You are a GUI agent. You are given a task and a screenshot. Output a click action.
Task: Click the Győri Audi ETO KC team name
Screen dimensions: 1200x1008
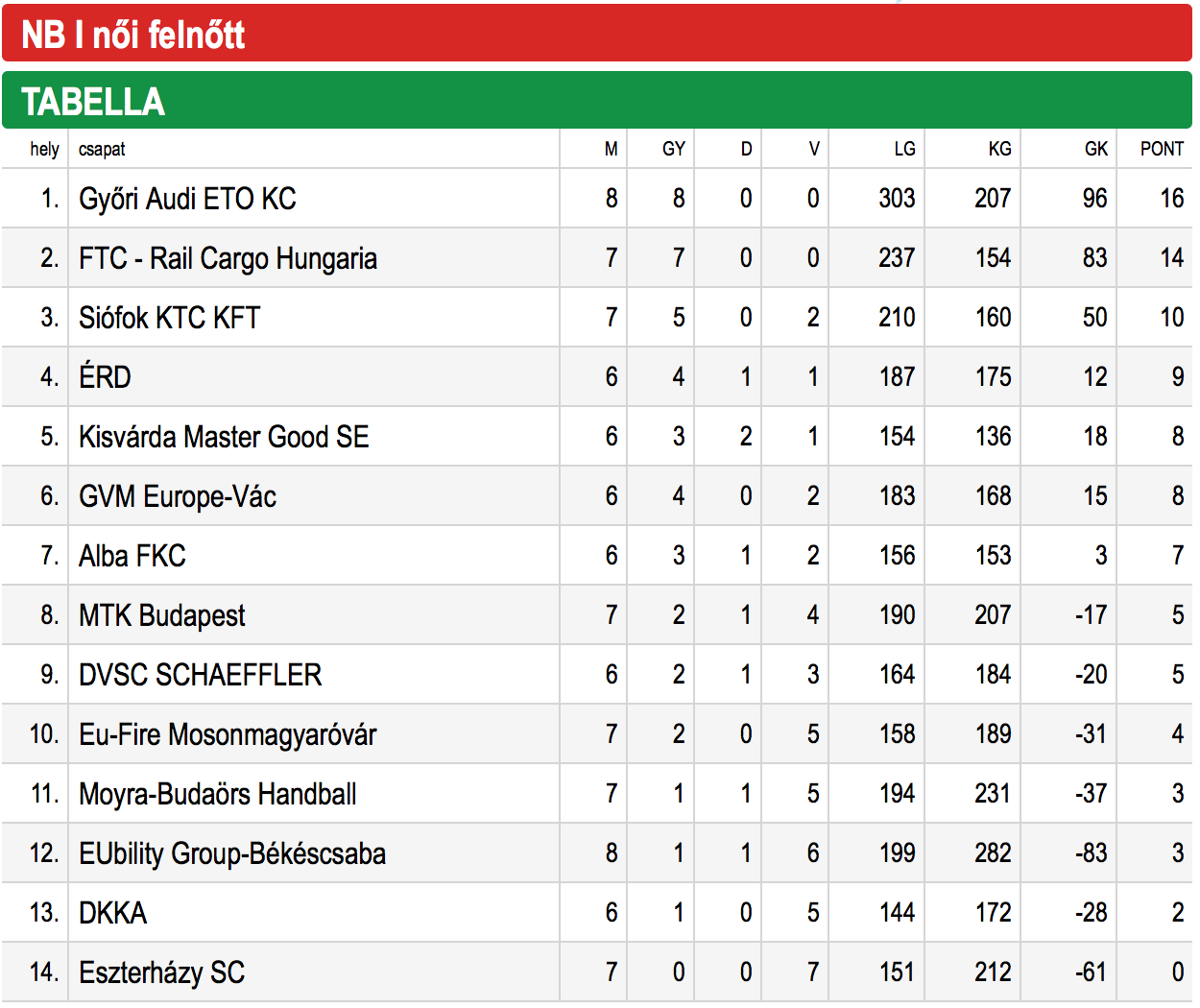click(187, 199)
